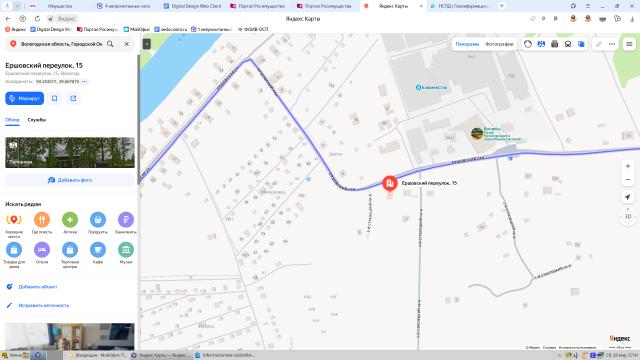The image size is (640, 360).
Task: Click the search magnifier icon
Action: click(110, 44)
